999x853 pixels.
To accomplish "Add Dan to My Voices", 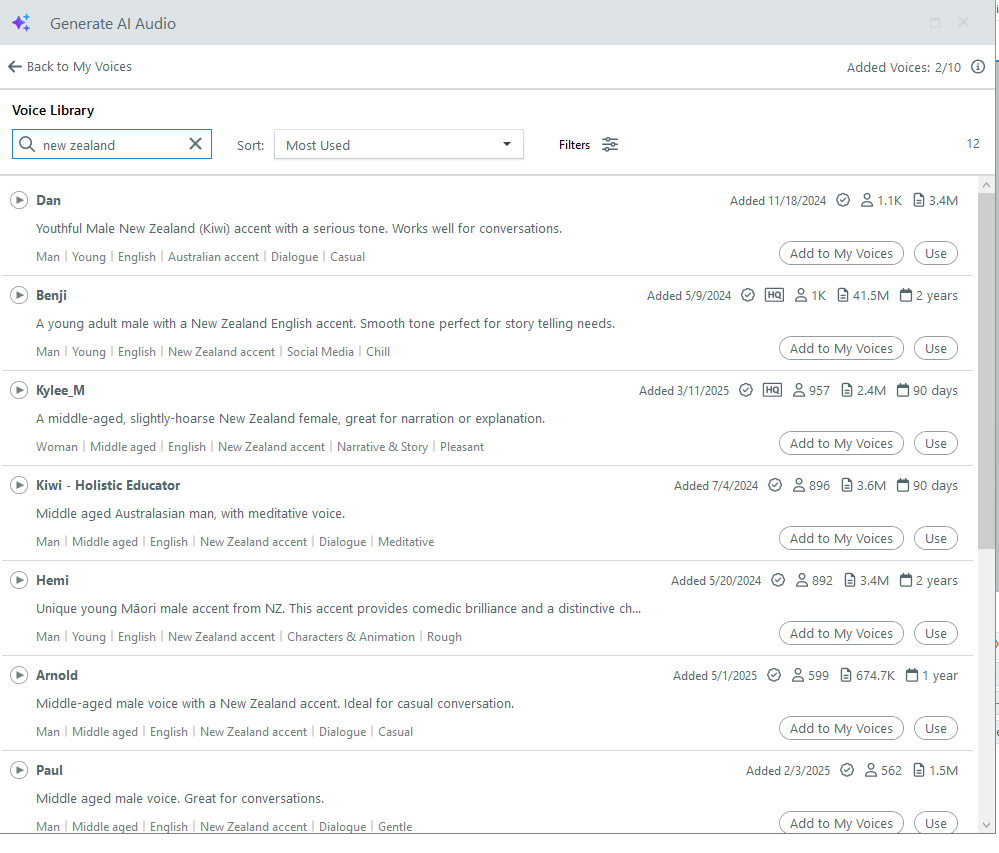I will (841, 253).
